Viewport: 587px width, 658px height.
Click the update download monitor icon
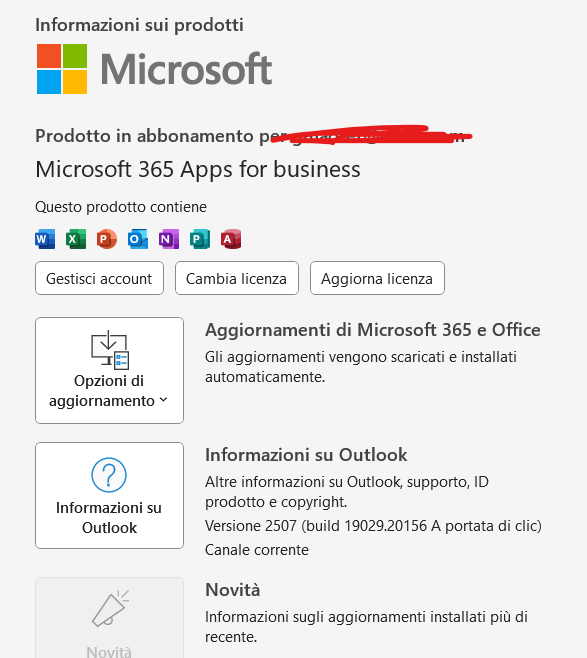click(x=110, y=350)
